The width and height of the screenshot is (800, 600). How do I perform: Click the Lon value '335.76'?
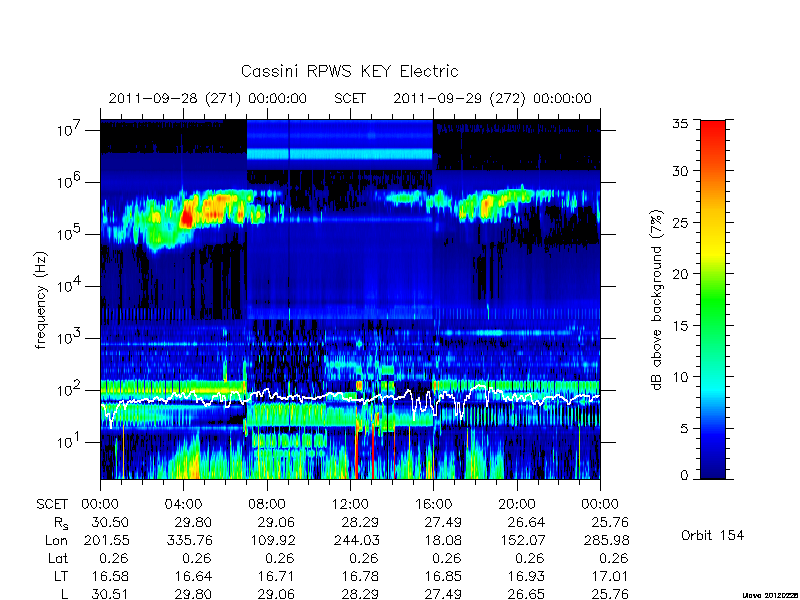pos(189,540)
